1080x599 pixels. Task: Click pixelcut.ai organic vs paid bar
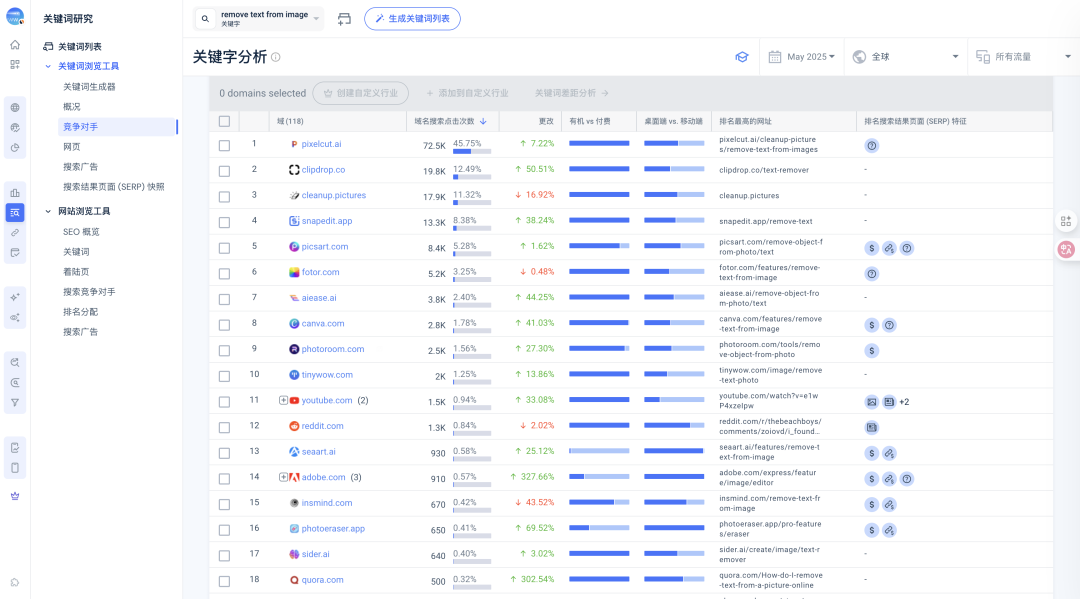coord(599,143)
